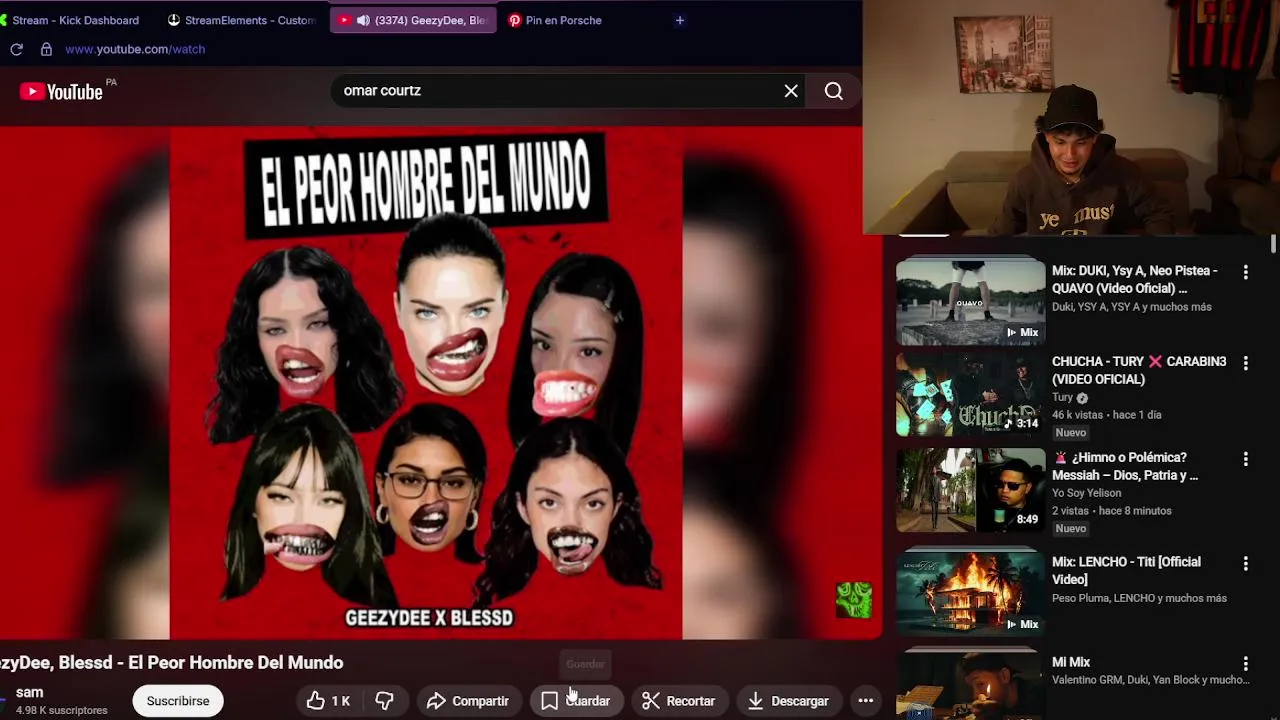
Task: Save video with Guardar button
Action: pos(577,701)
